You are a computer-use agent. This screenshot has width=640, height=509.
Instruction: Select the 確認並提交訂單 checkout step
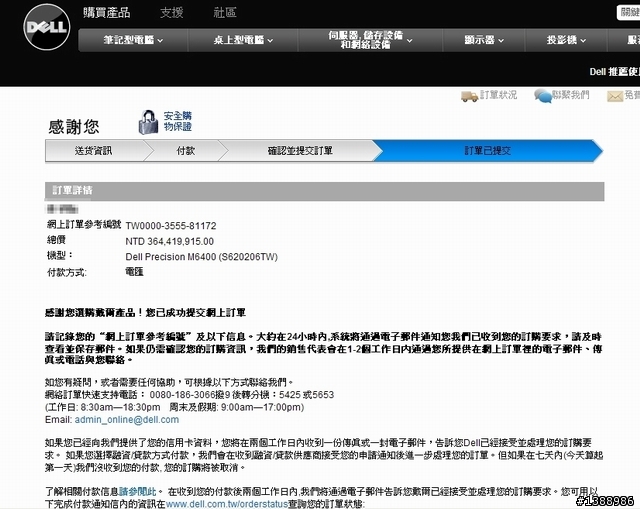(300, 151)
